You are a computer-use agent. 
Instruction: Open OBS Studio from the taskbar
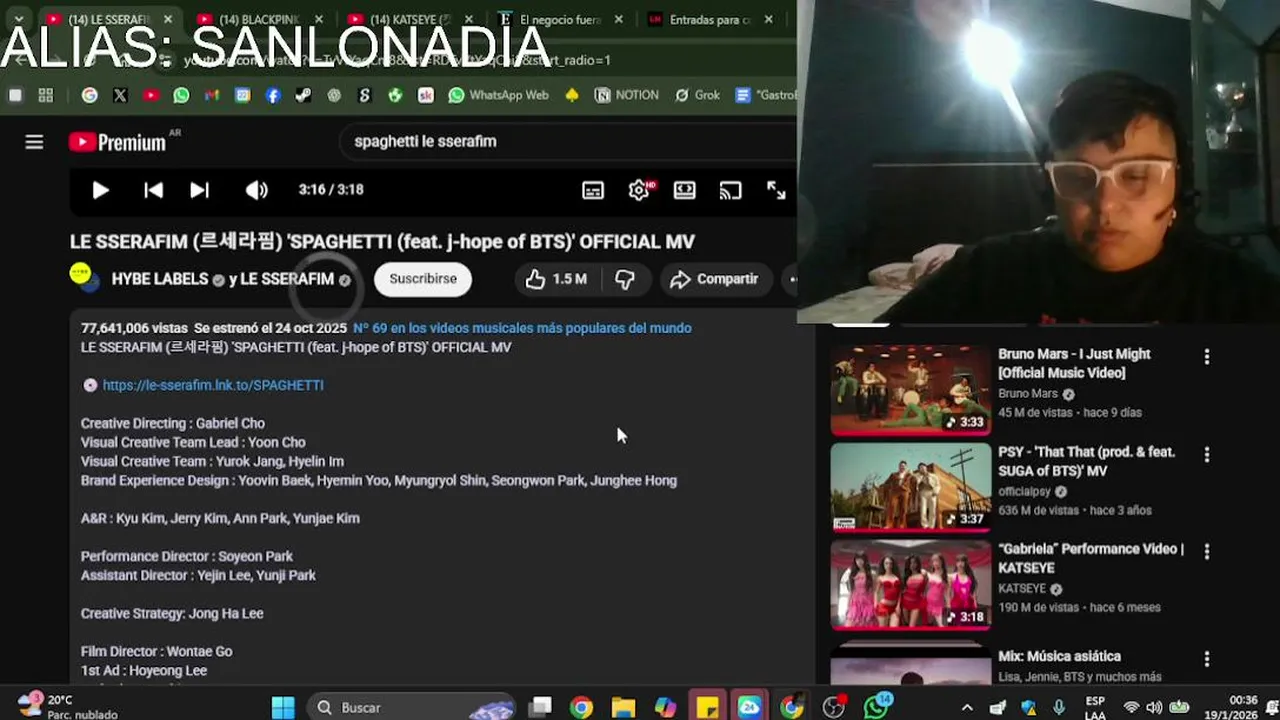[833, 707]
